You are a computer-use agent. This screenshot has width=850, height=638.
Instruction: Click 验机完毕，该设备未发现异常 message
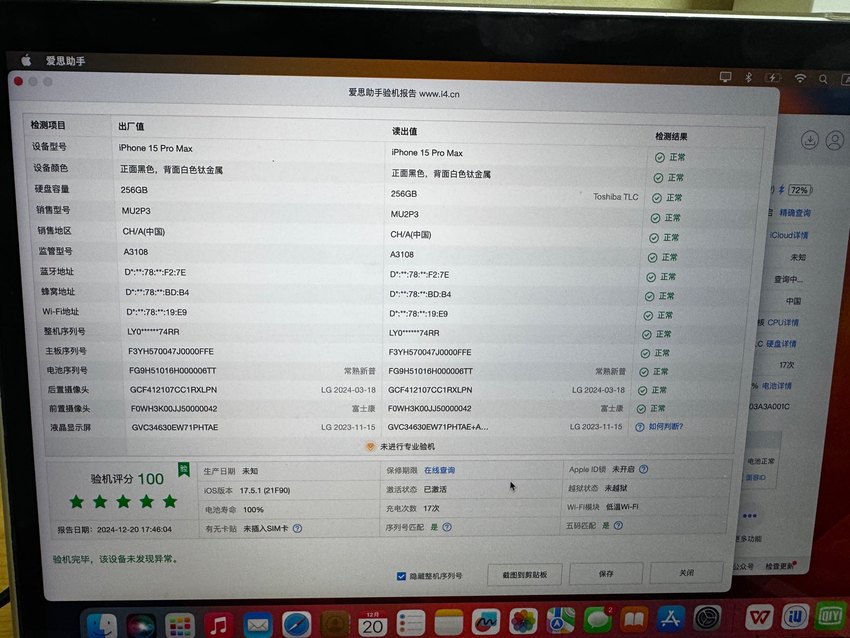pos(115,559)
